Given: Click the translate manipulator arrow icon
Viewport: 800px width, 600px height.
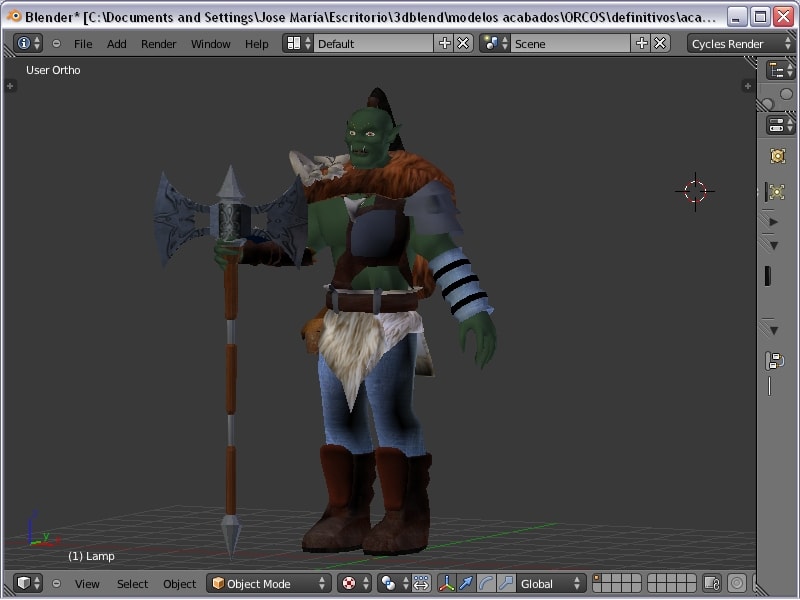Looking at the screenshot, I should (465, 583).
